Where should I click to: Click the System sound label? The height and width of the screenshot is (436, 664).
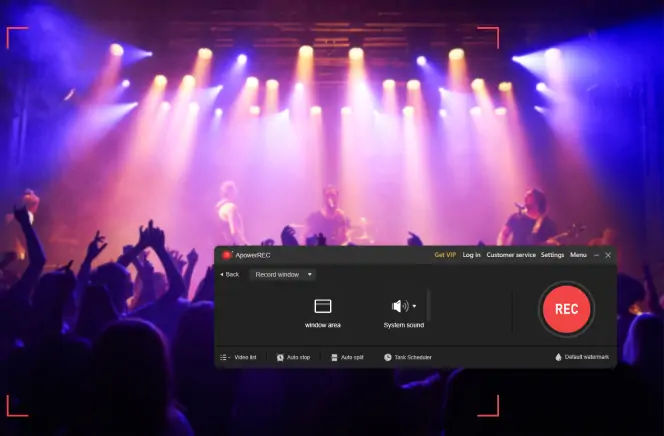click(x=404, y=325)
